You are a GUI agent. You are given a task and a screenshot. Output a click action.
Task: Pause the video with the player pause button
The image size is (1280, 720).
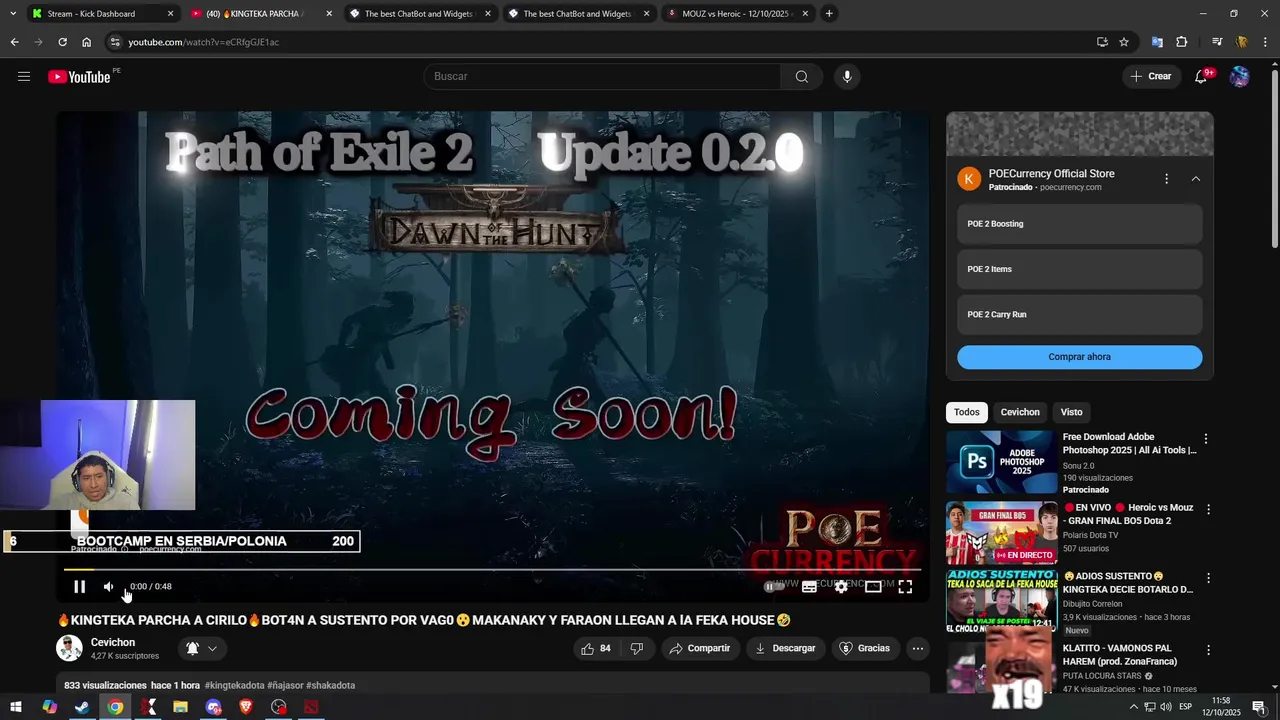click(80, 587)
